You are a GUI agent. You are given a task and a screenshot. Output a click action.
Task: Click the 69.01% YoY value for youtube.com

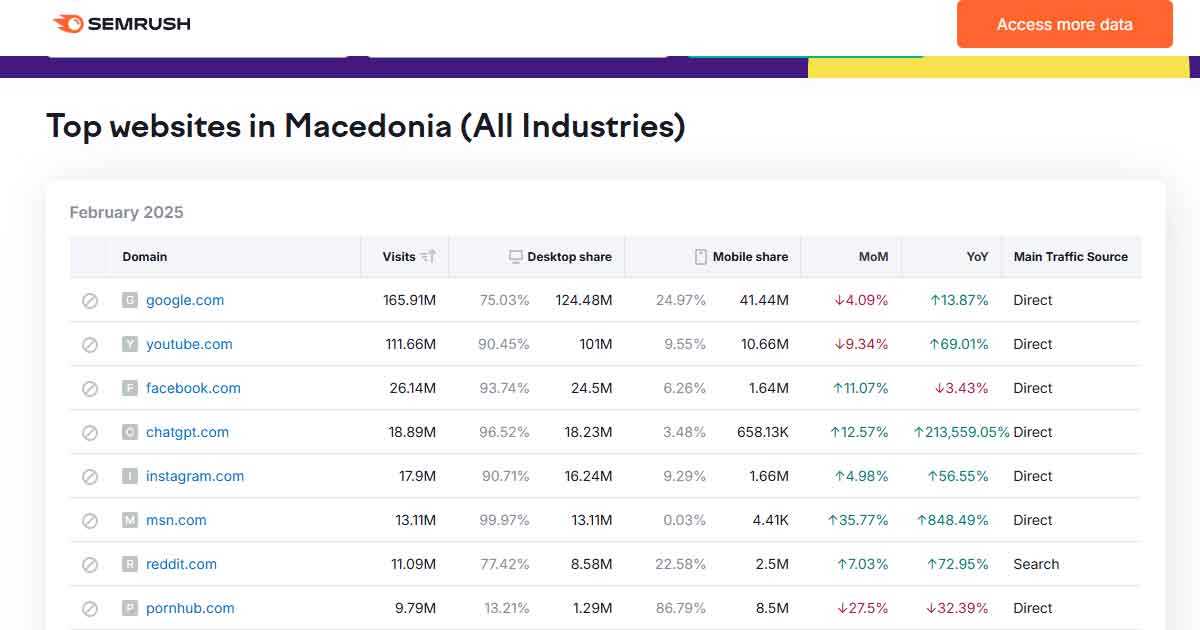pyautogui.click(x=958, y=344)
